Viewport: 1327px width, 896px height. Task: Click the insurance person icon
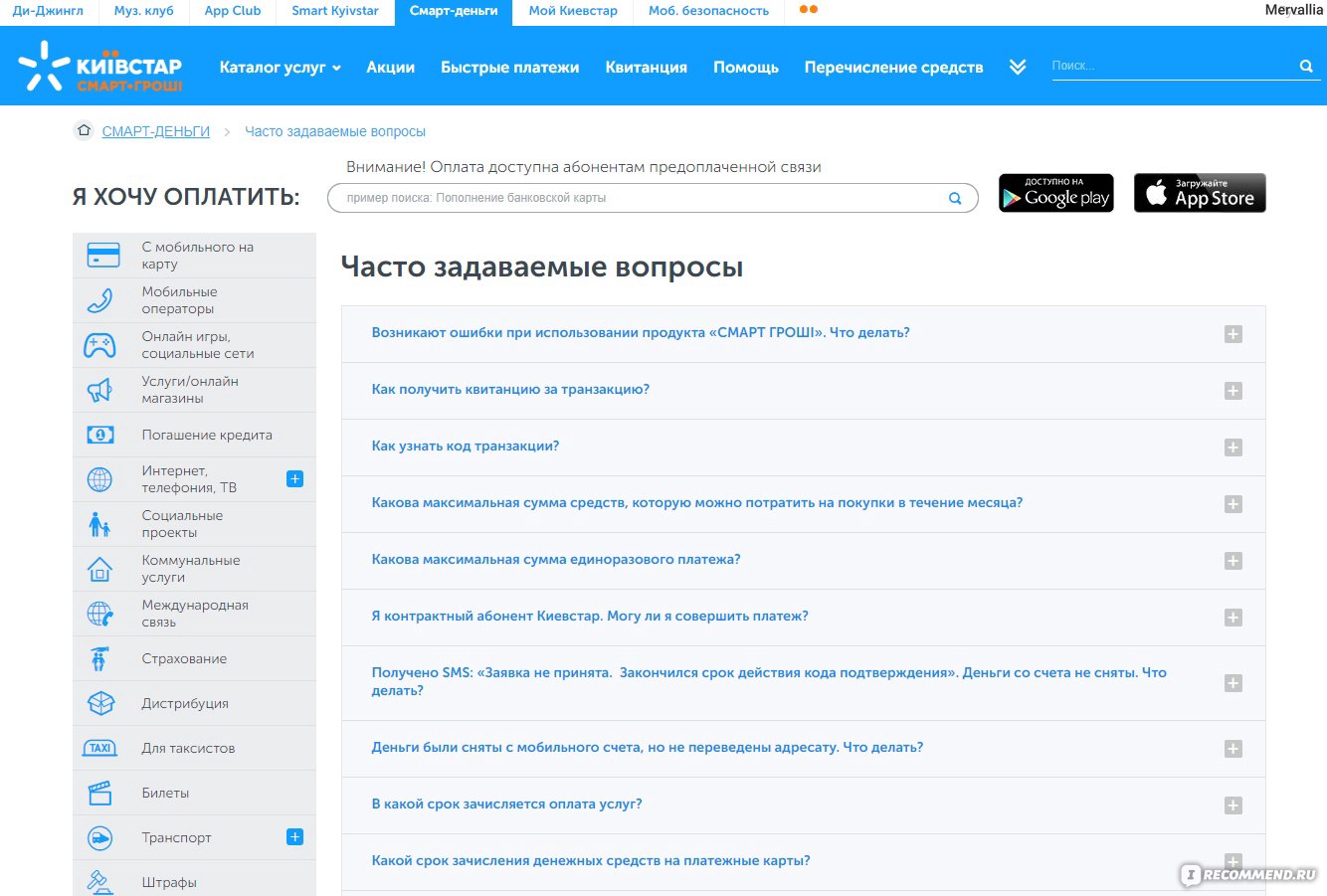(98, 658)
